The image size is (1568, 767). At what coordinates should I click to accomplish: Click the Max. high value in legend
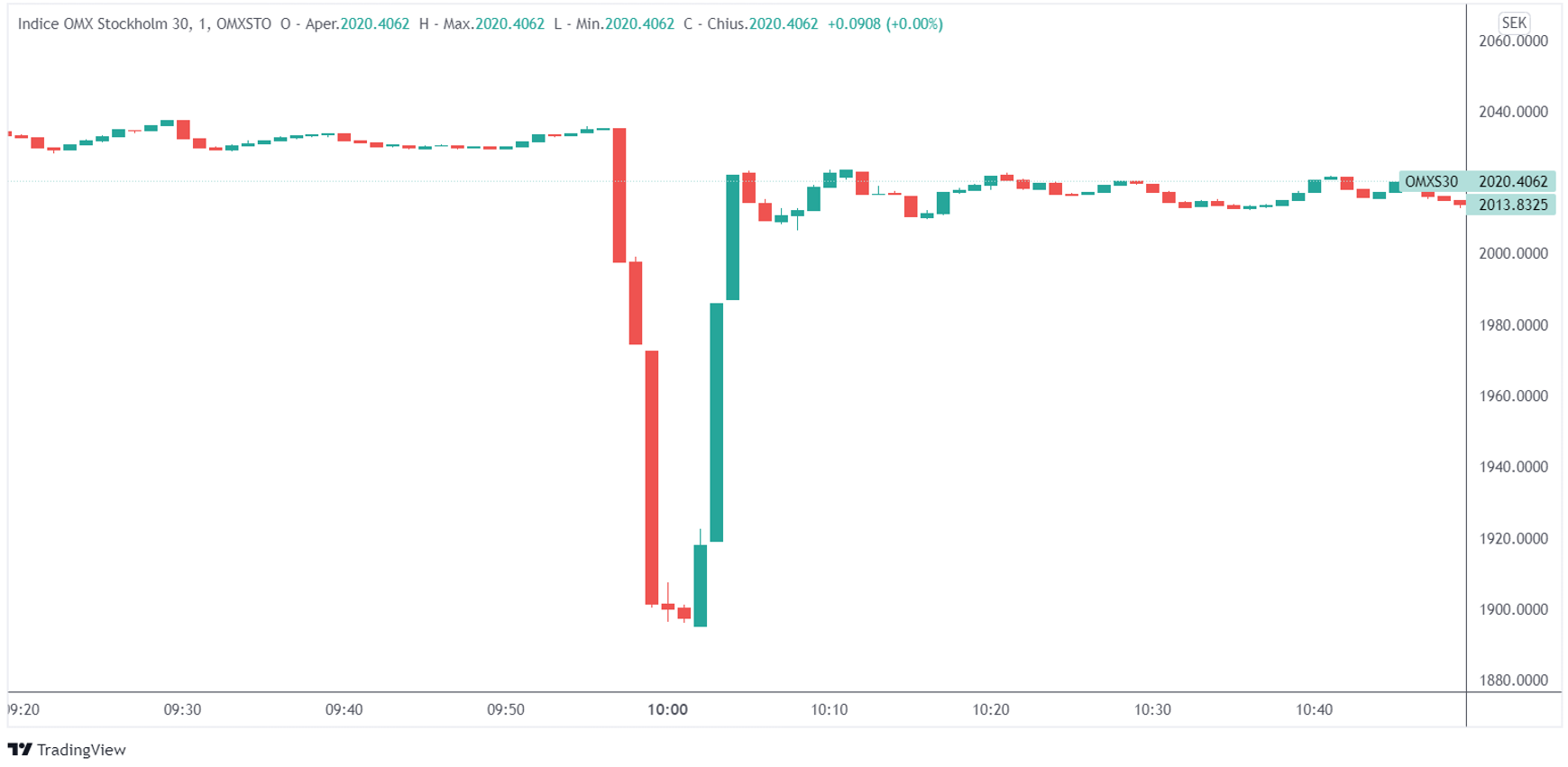tap(509, 24)
